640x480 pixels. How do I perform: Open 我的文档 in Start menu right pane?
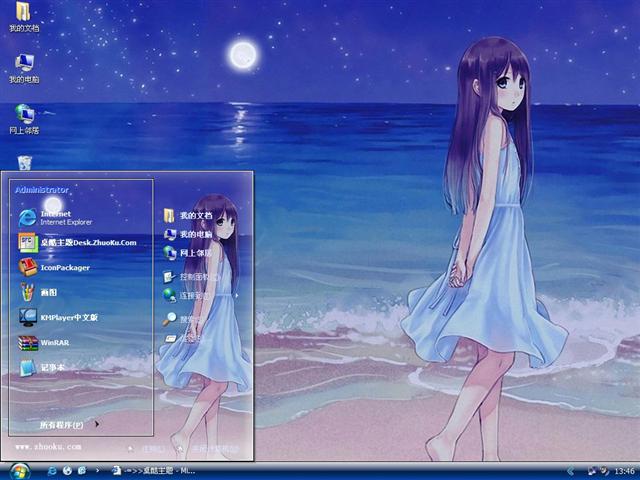[195, 215]
